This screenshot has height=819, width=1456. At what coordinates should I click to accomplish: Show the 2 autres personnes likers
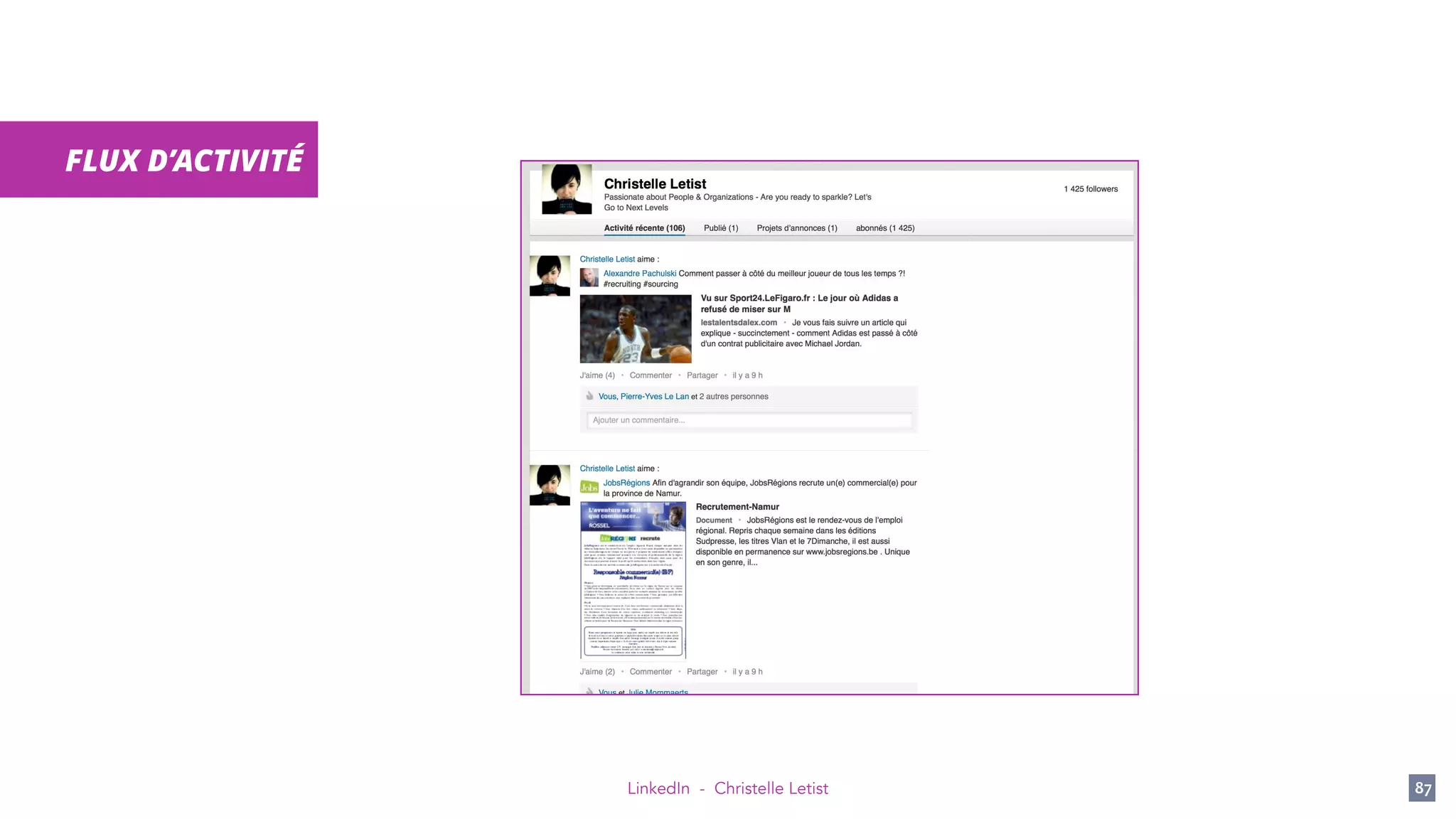[x=734, y=397]
